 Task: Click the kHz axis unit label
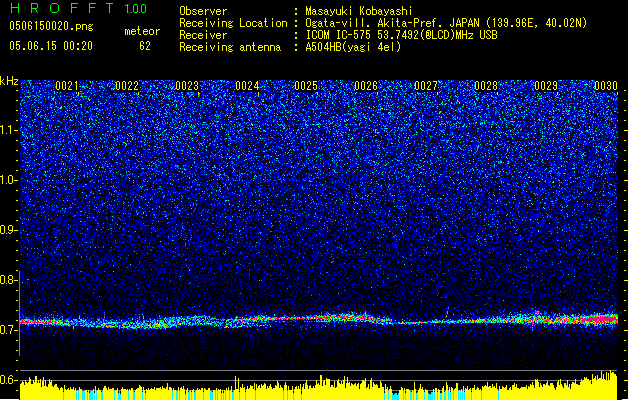pos(9,81)
